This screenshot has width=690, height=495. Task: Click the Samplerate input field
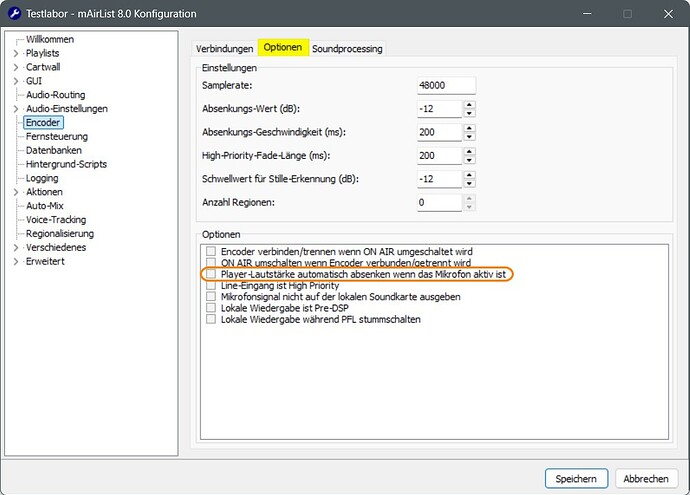tap(446, 85)
